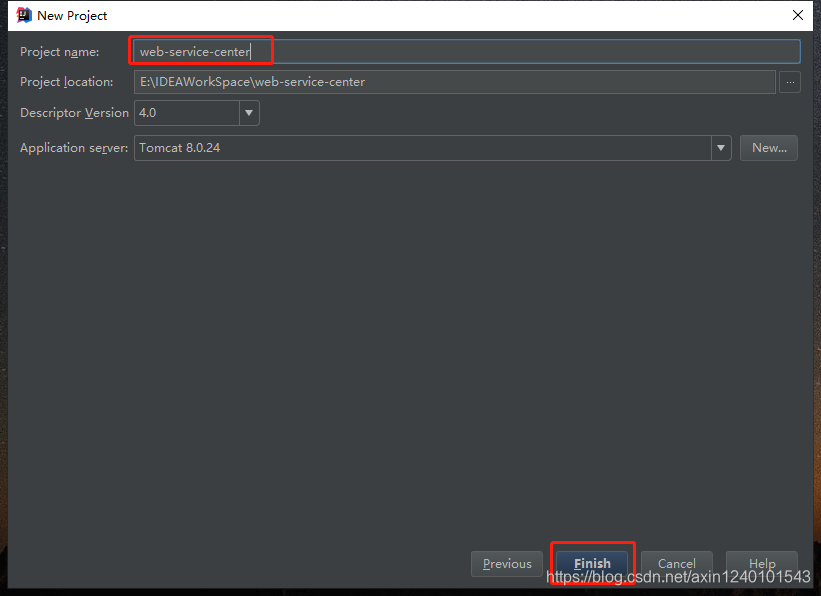Click the 'Project location:' label
Image resolution: width=821 pixels, height=596 pixels.
66,82
